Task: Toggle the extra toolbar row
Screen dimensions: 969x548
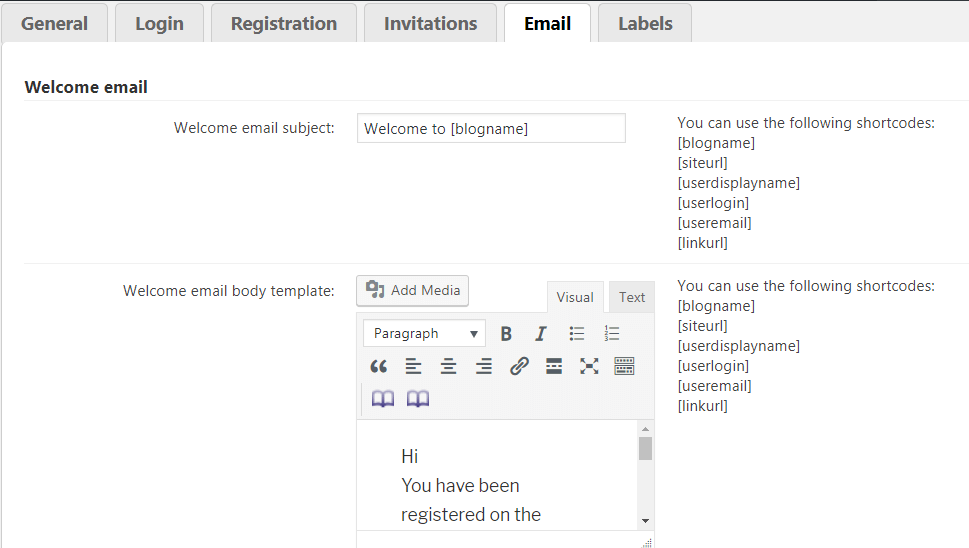Action: click(x=624, y=367)
